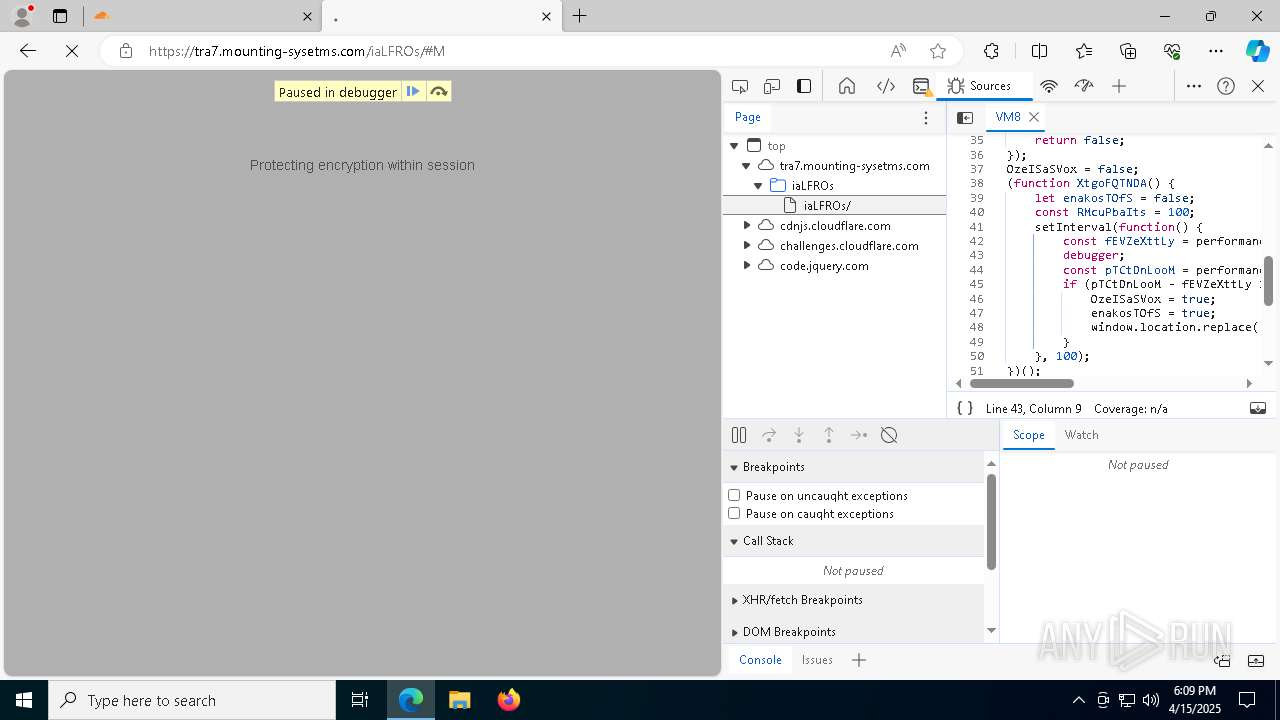Image resolution: width=1280 pixels, height=720 pixels.
Task: Enable pause on caught exceptions
Action: [734, 513]
